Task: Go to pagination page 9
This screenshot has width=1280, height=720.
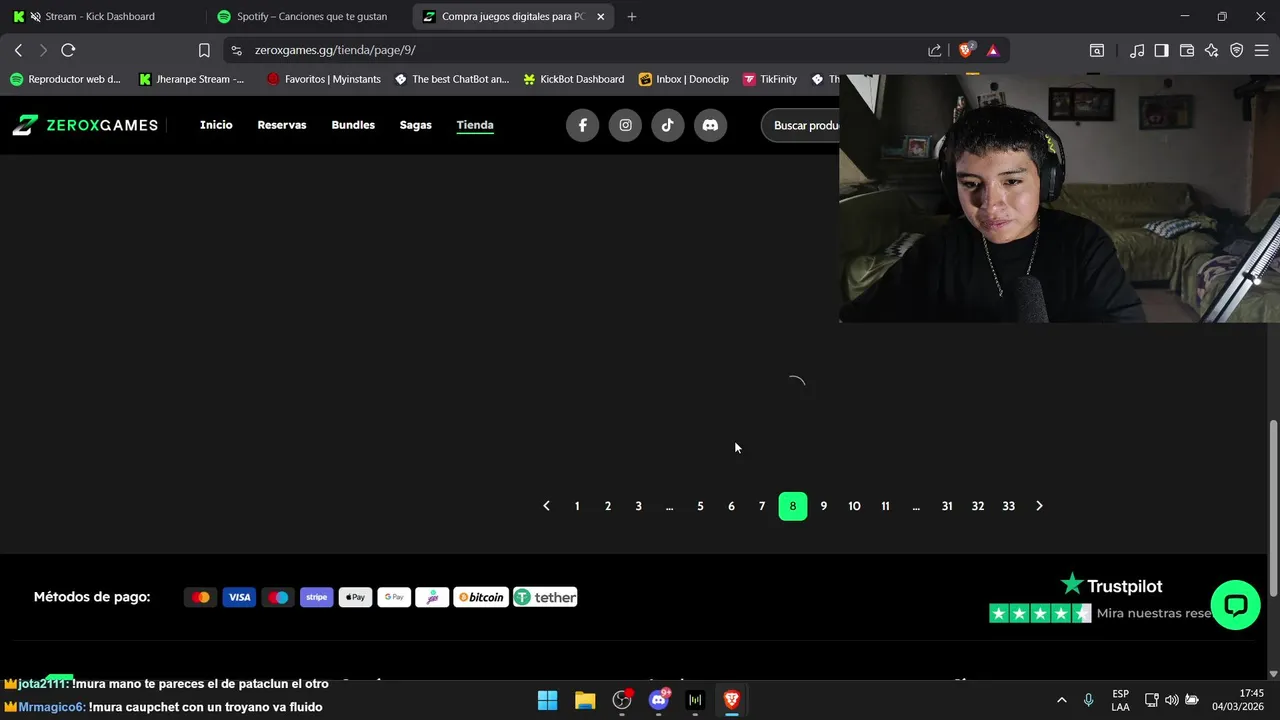Action: tap(824, 506)
